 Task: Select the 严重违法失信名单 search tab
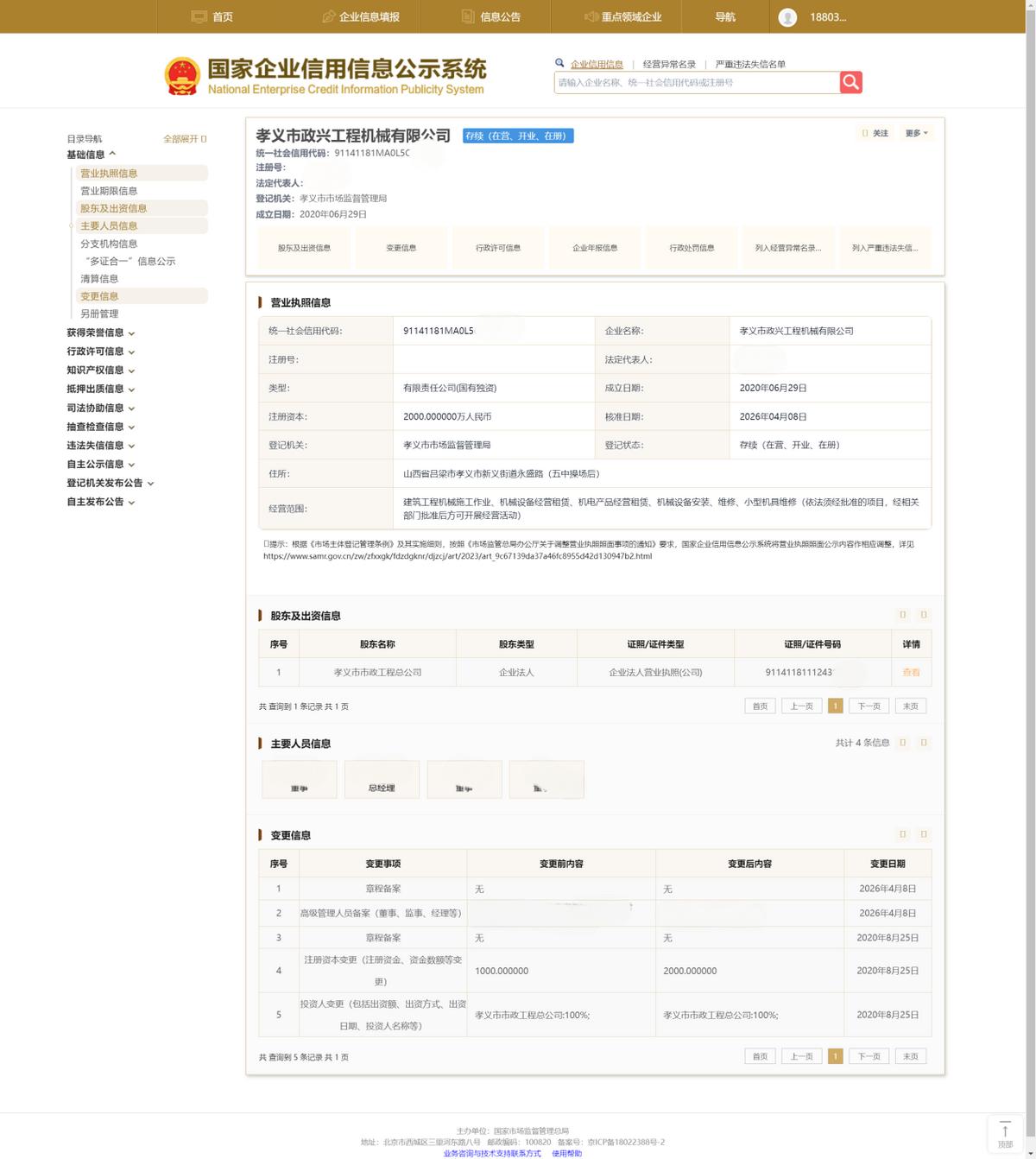tap(750, 64)
